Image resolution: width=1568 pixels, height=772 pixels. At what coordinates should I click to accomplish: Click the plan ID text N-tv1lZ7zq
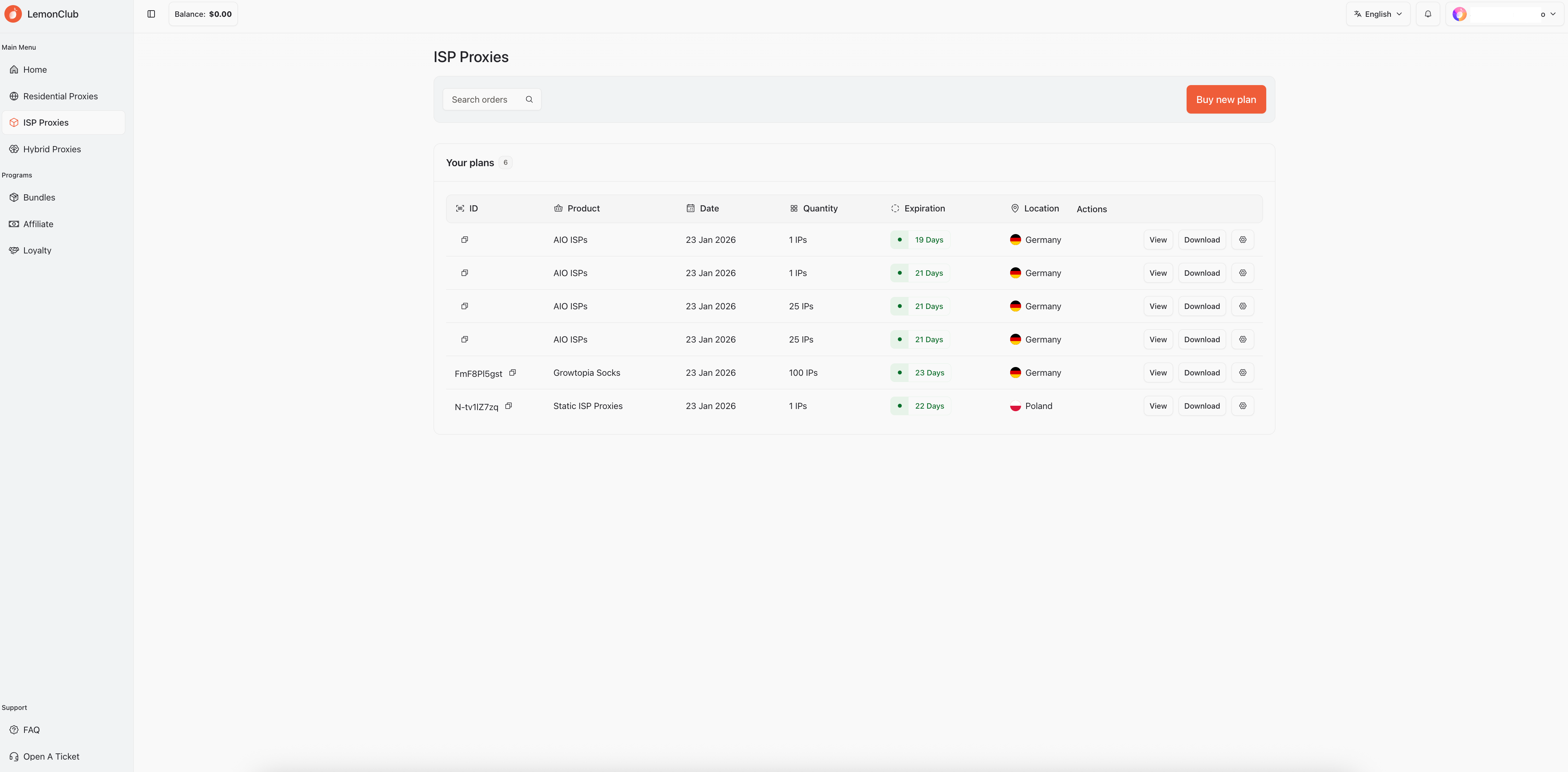(x=477, y=407)
